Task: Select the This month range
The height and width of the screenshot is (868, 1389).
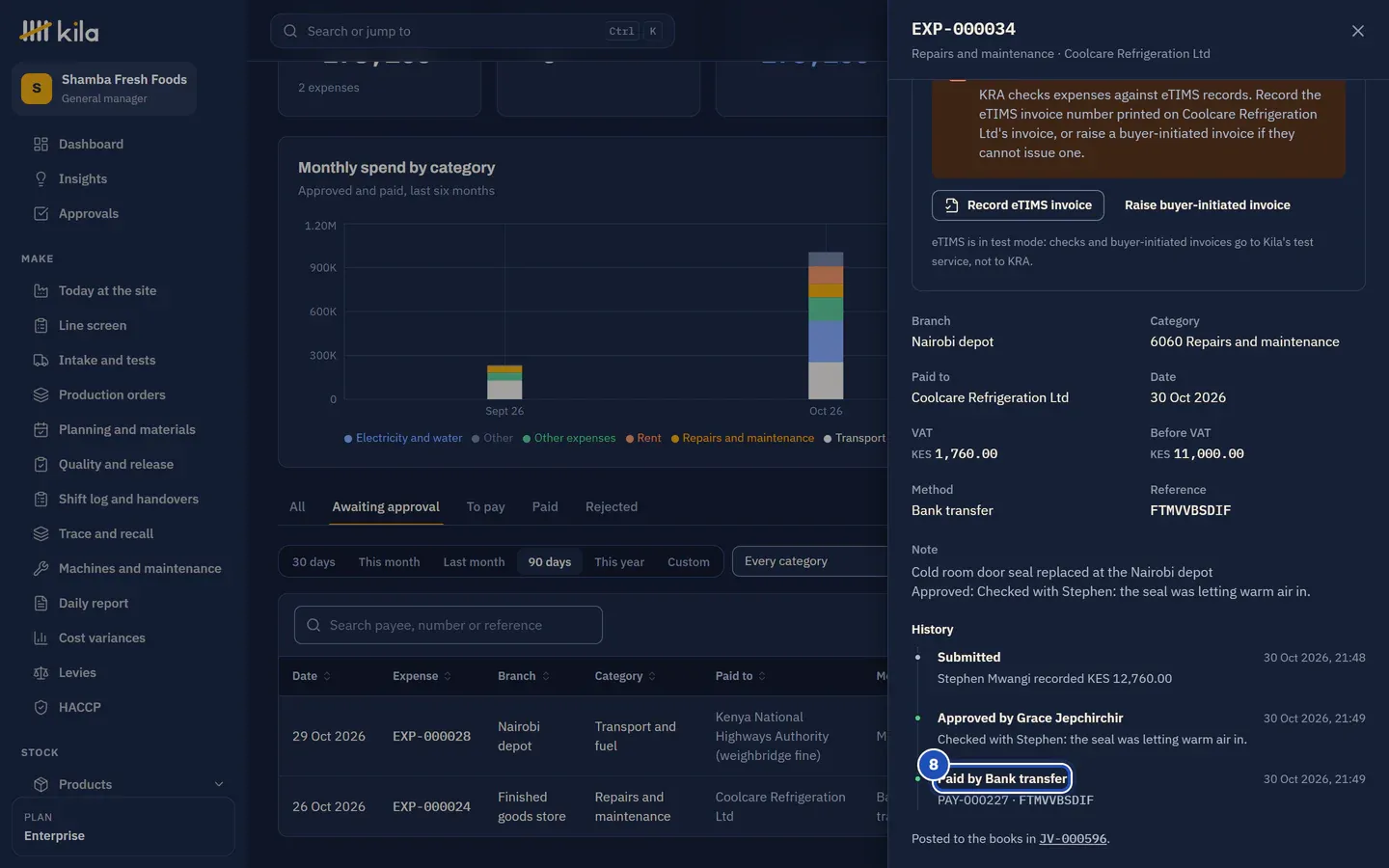Action: coord(389,562)
